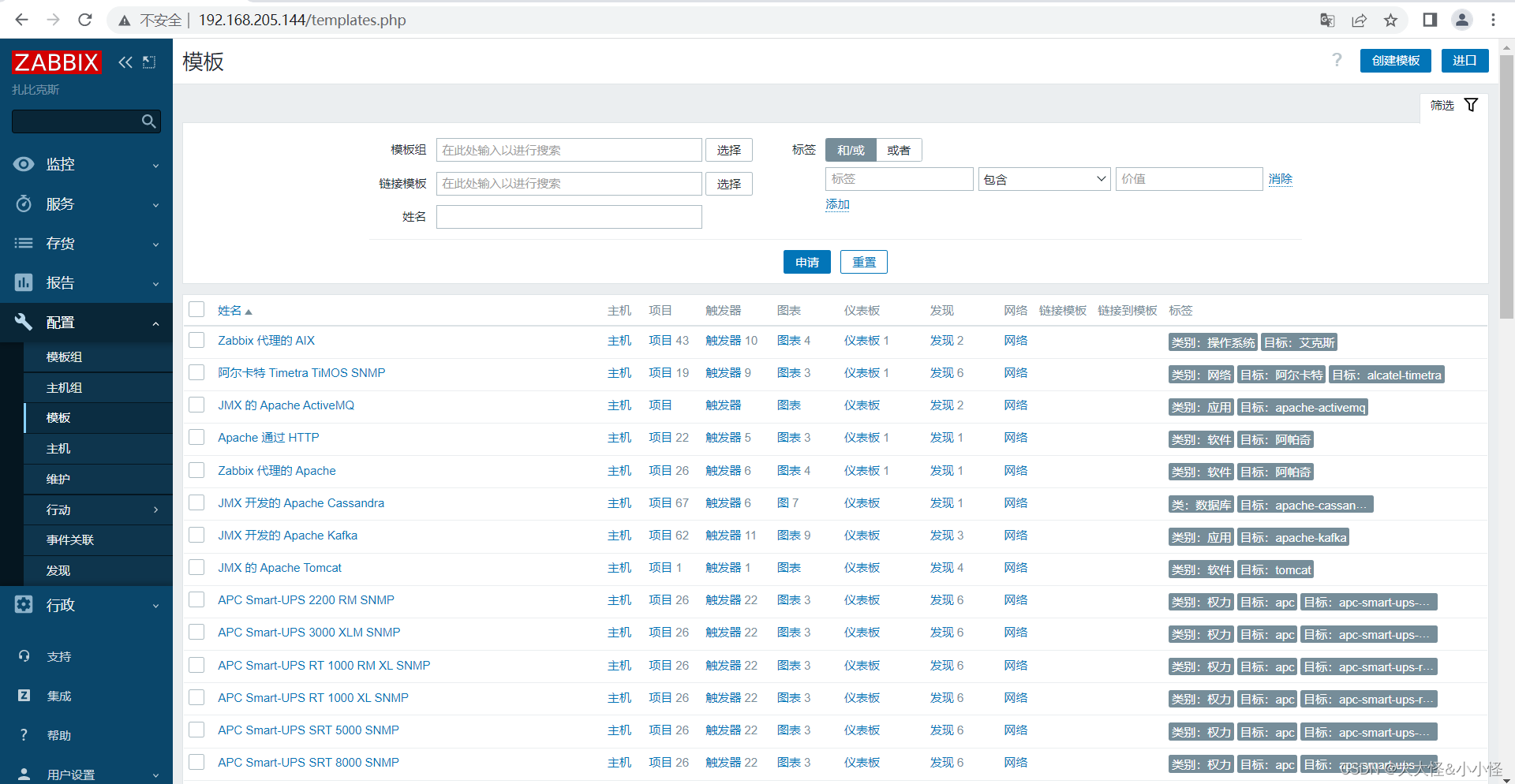Open the 发现 submenu item
Screen dimensions: 1515x784
coord(98,570)
